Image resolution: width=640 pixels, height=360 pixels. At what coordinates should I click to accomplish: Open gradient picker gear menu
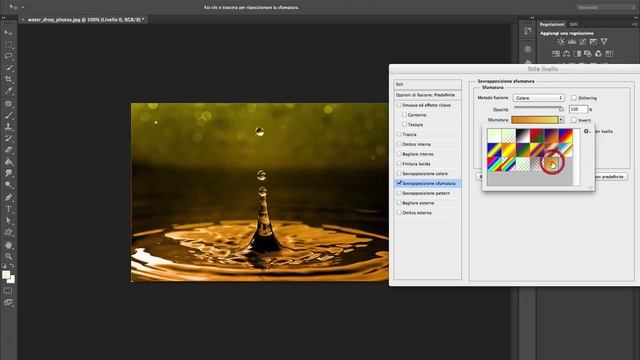(x=587, y=131)
